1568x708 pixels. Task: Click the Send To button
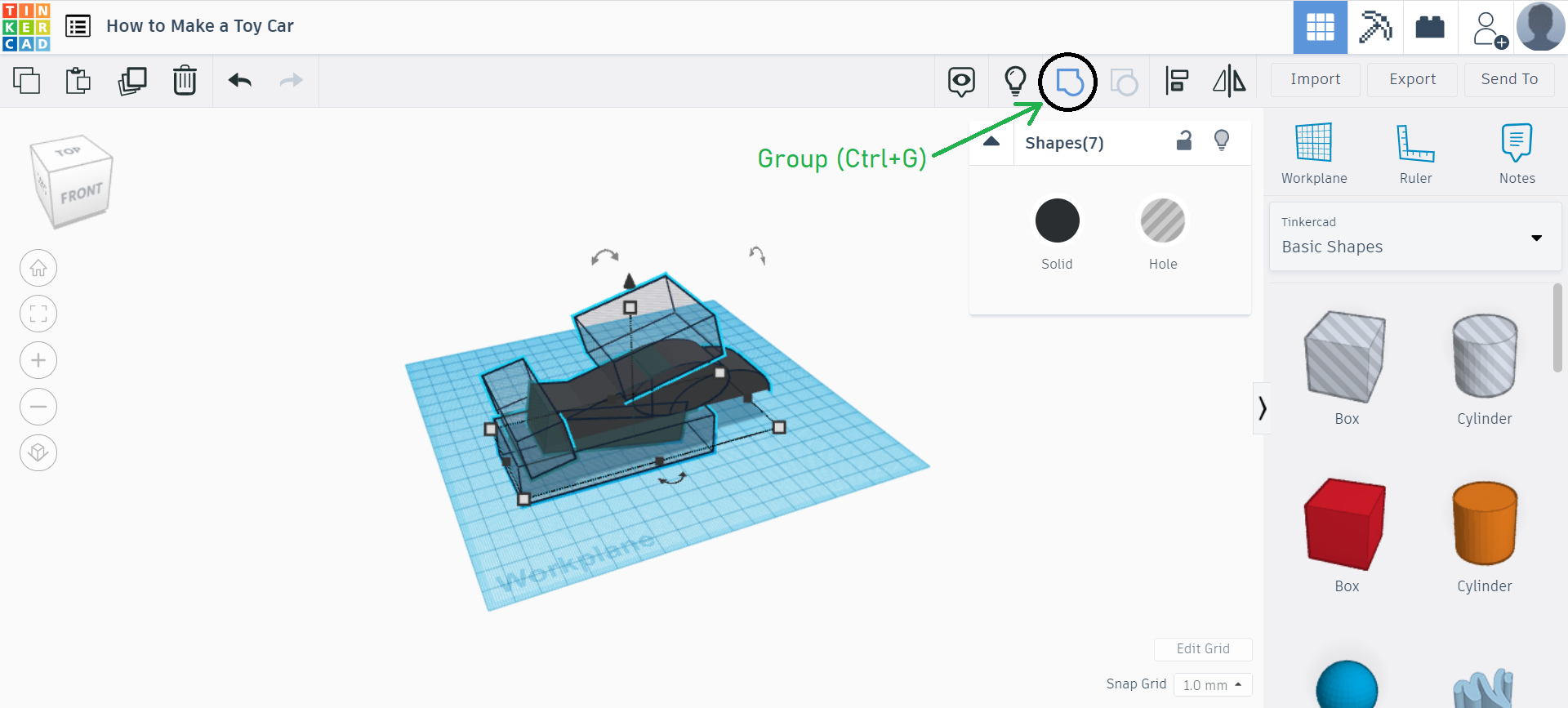click(1509, 79)
